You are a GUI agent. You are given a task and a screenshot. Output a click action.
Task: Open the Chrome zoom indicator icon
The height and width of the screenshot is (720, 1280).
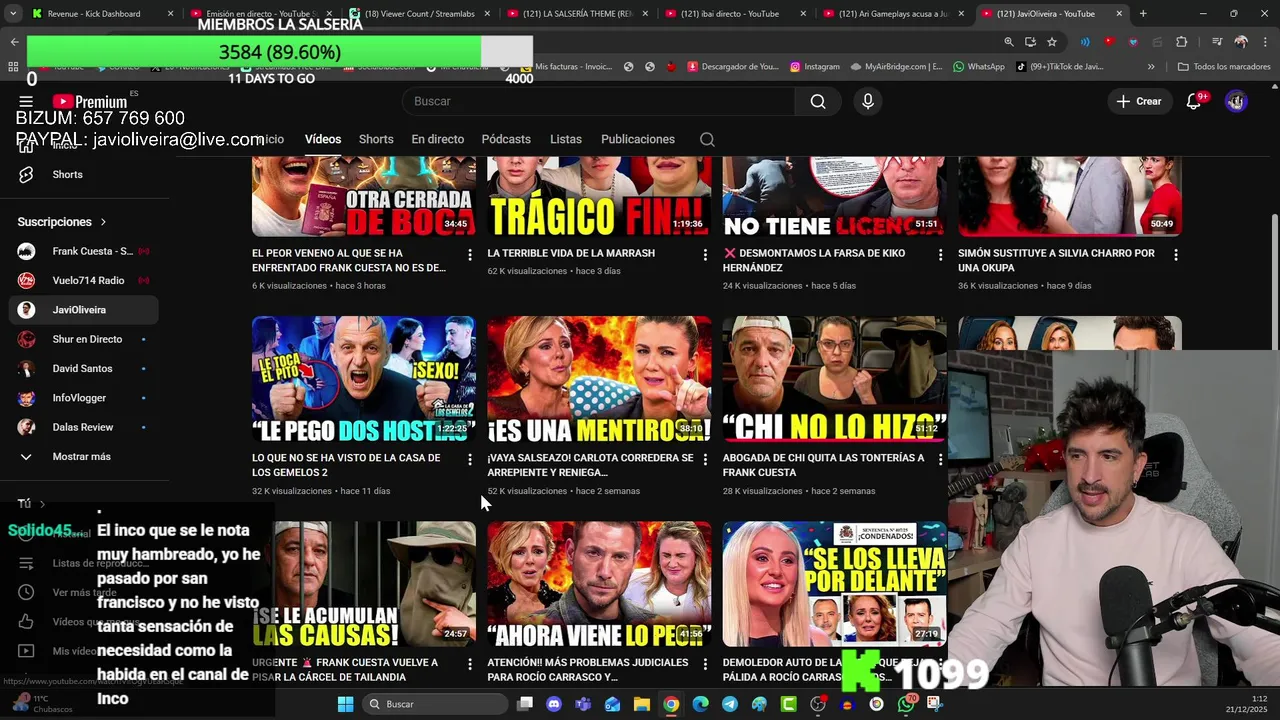click(x=1008, y=42)
